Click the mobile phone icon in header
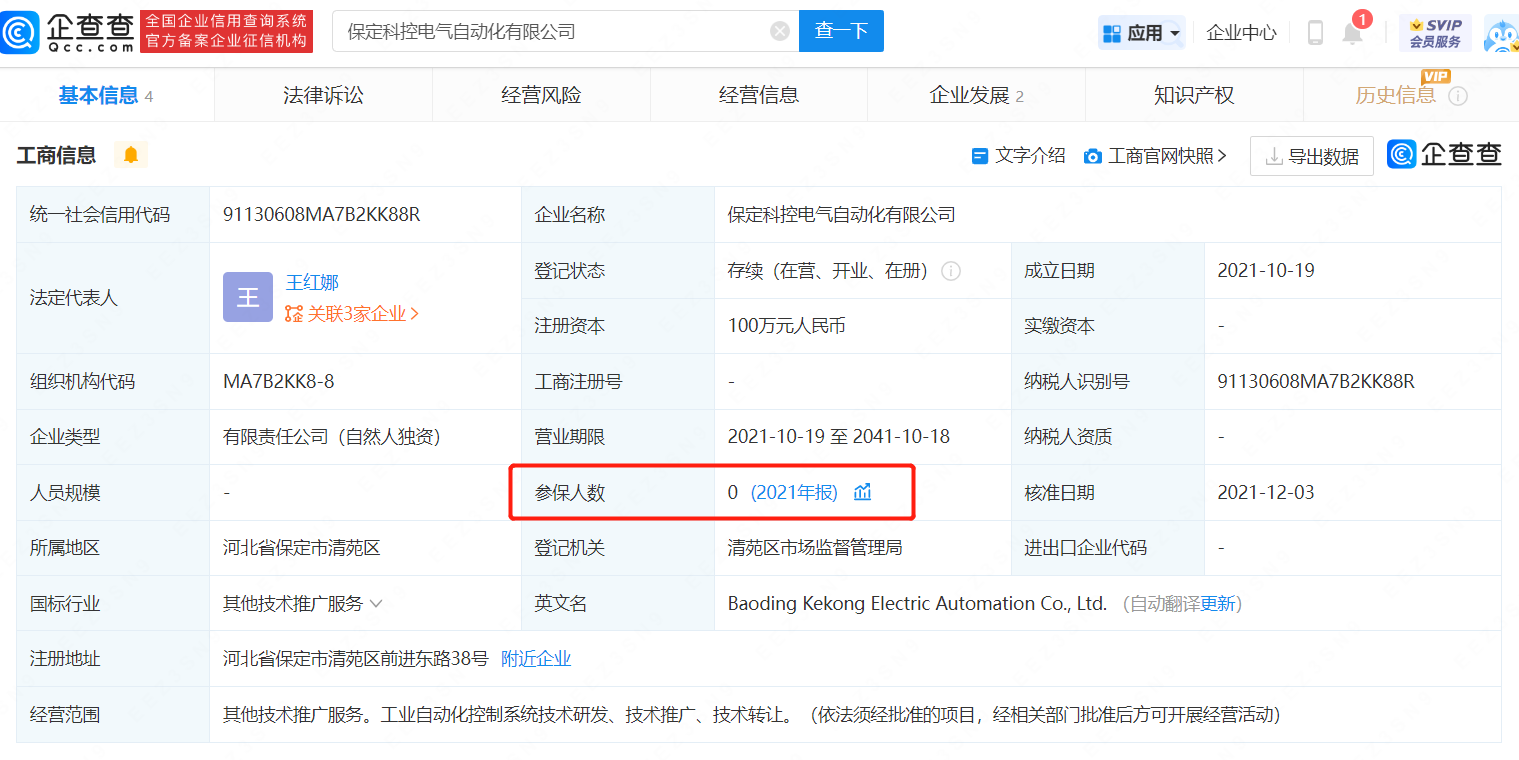This screenshot has height=760, width=1519. point(1315,33)
